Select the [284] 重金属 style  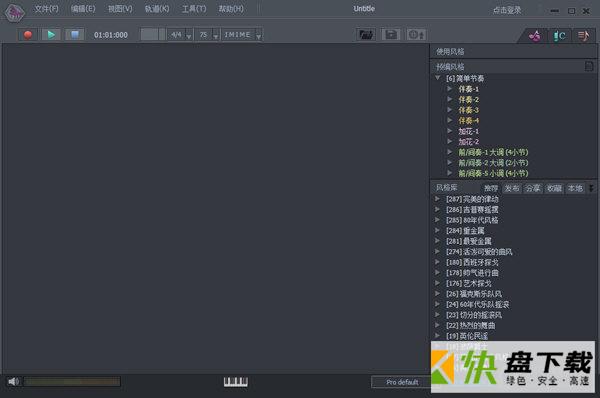(465, 230)
